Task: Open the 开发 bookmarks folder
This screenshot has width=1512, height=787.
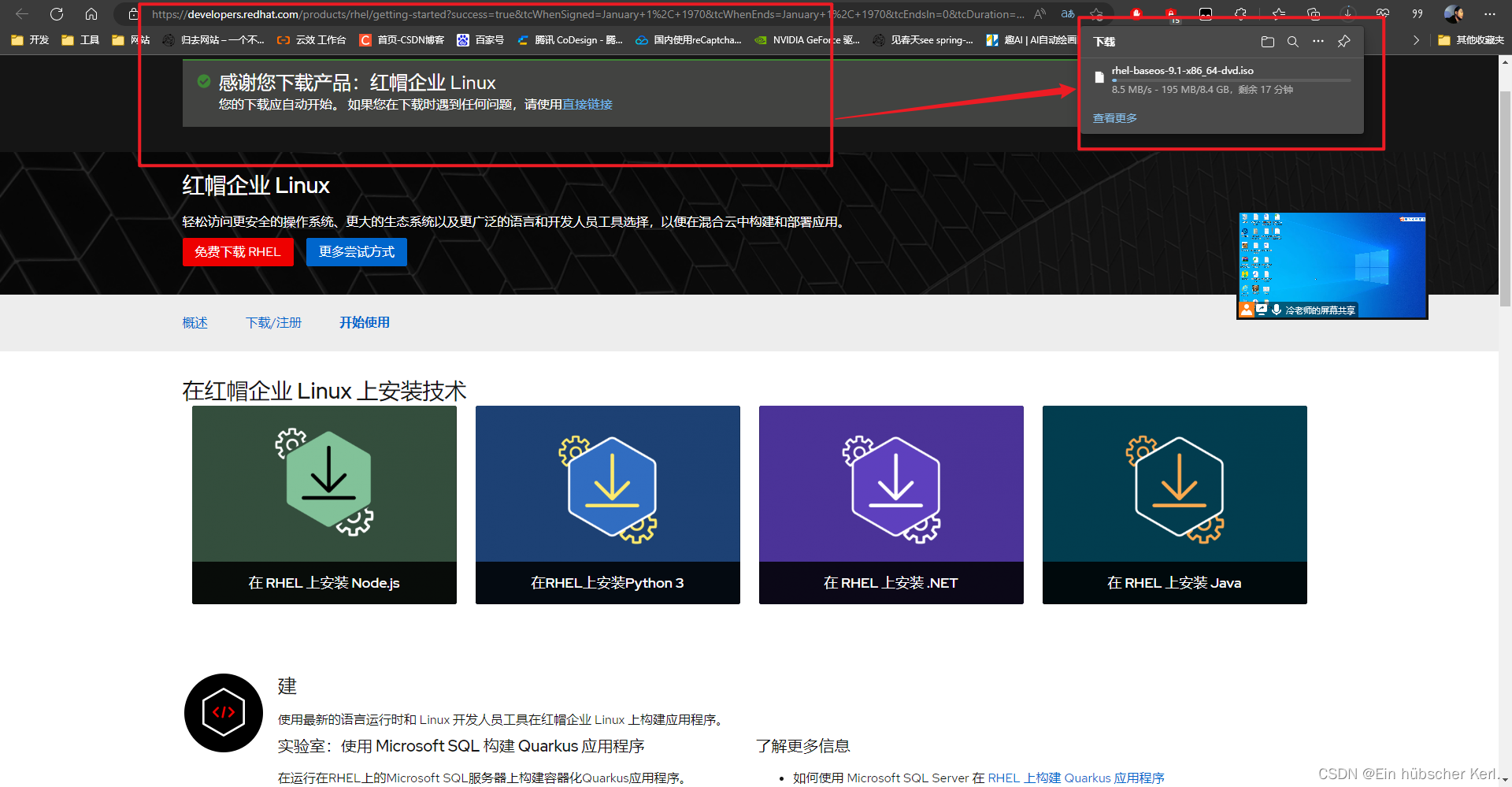Action: point(30,40)
